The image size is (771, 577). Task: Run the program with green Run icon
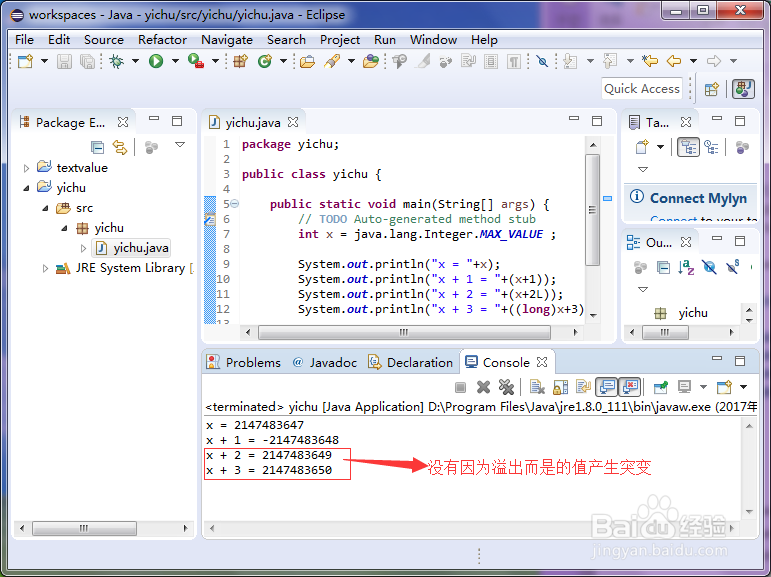(156, 61)
